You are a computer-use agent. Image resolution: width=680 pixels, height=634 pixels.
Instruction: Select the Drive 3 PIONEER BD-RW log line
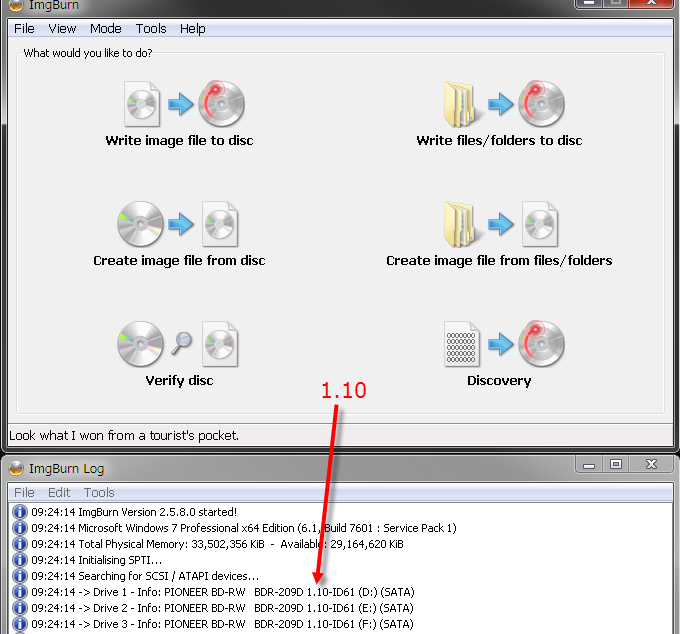222,624
